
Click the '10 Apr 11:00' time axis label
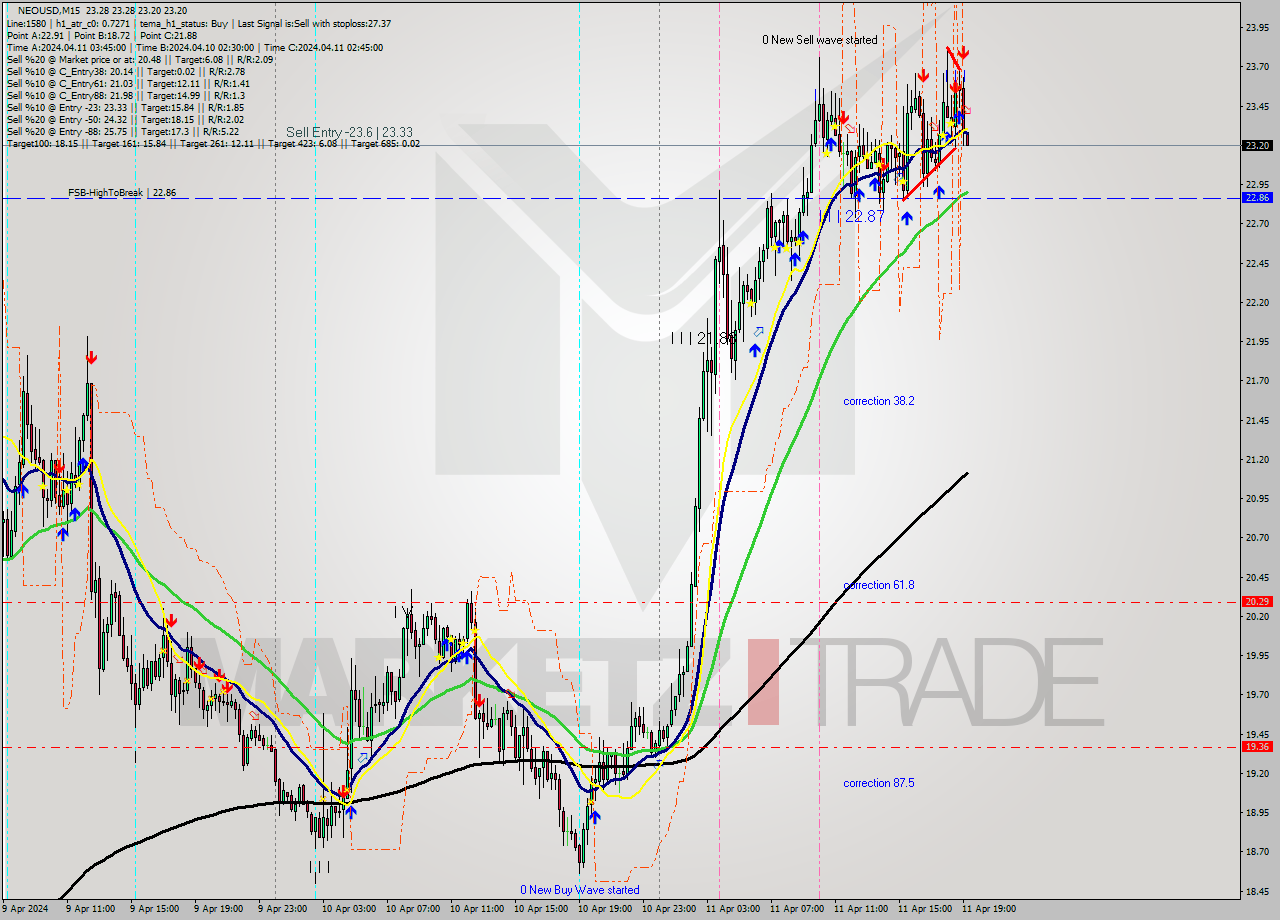pyautogui.click(x=477, y=909)
